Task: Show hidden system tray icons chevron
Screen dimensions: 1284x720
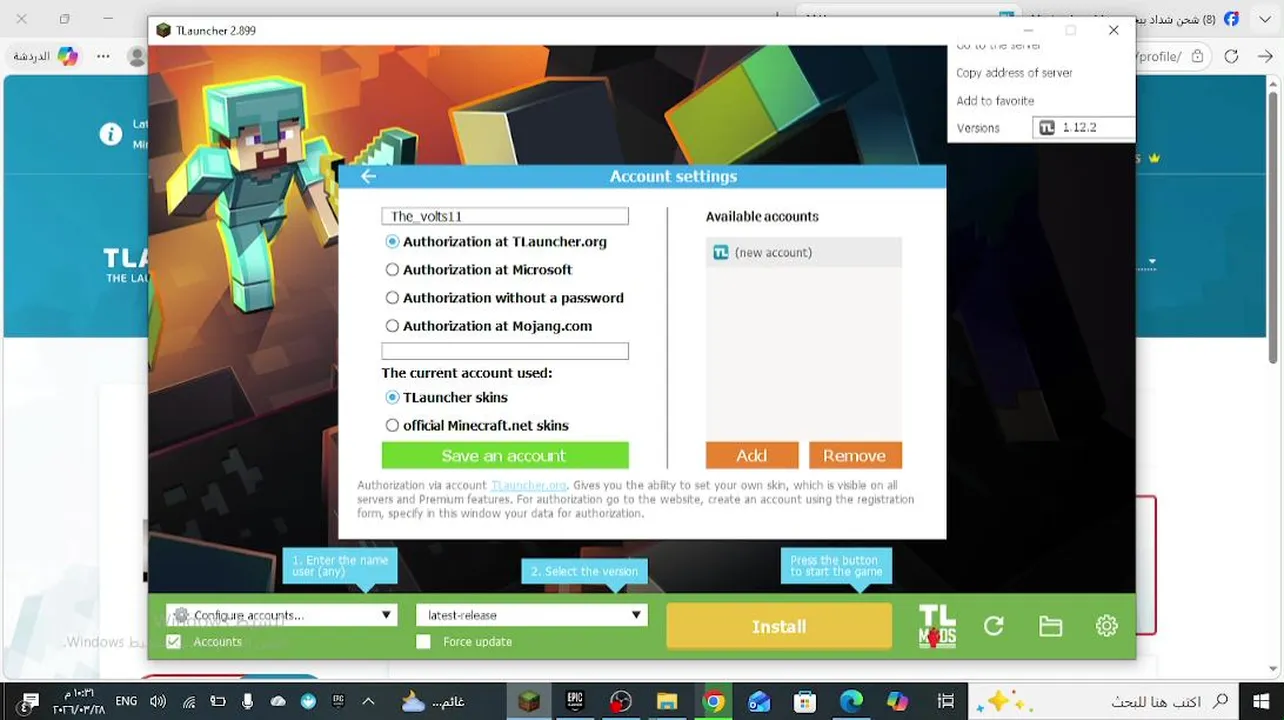Action: 368,702
